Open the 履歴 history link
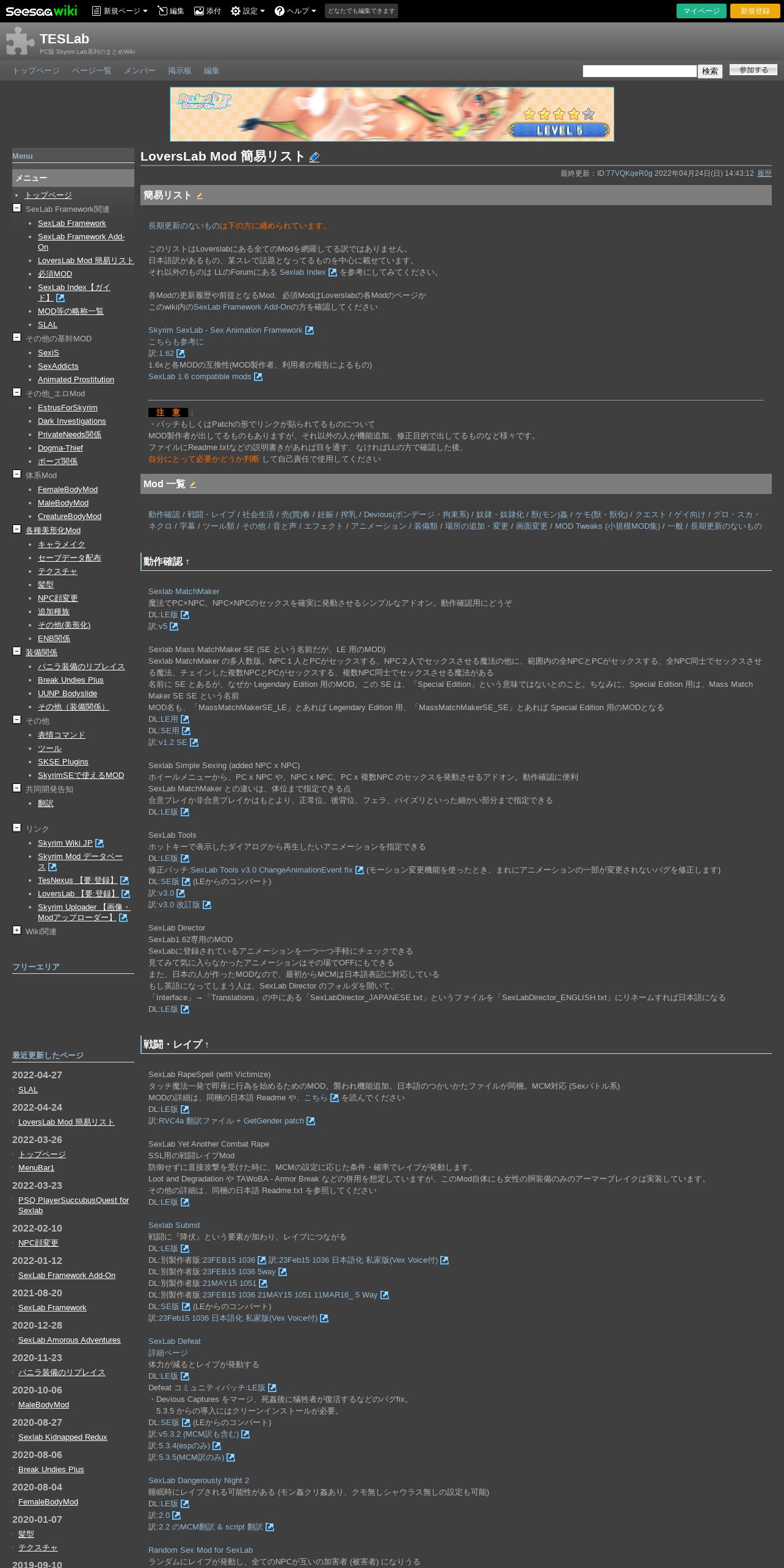 click(x=764, y=173)
